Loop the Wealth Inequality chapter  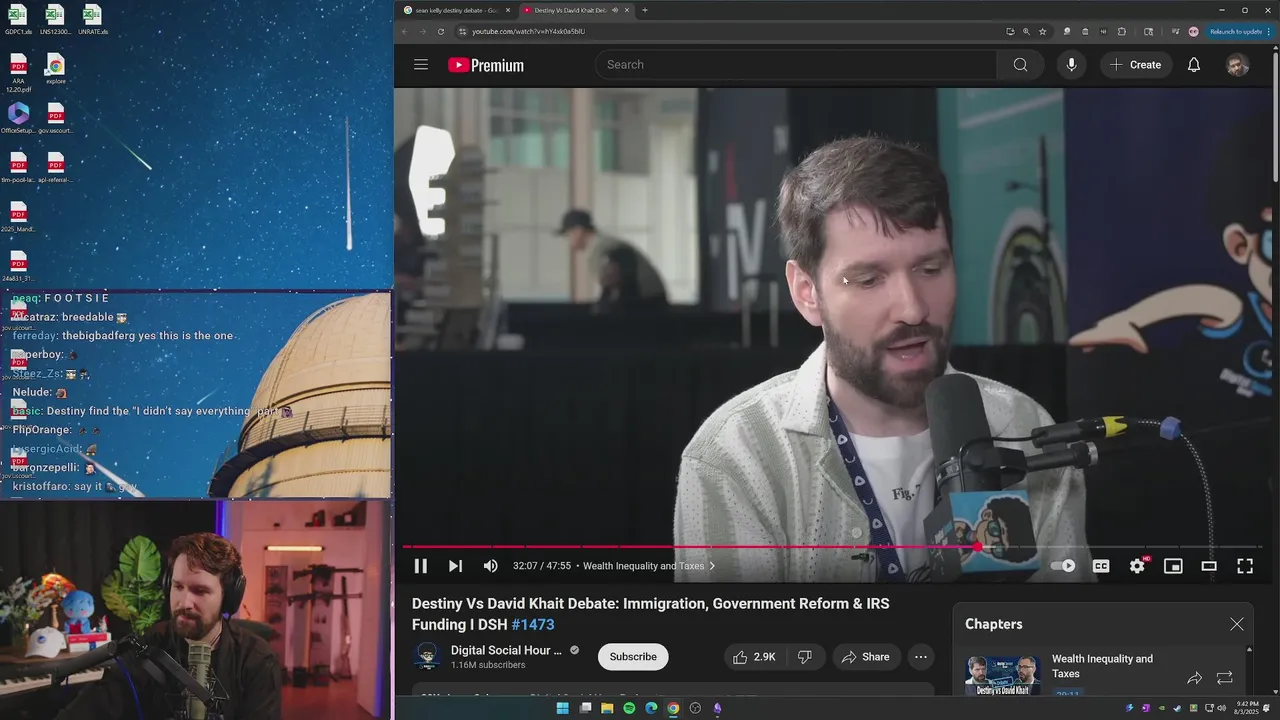[x=1225, y=678]
